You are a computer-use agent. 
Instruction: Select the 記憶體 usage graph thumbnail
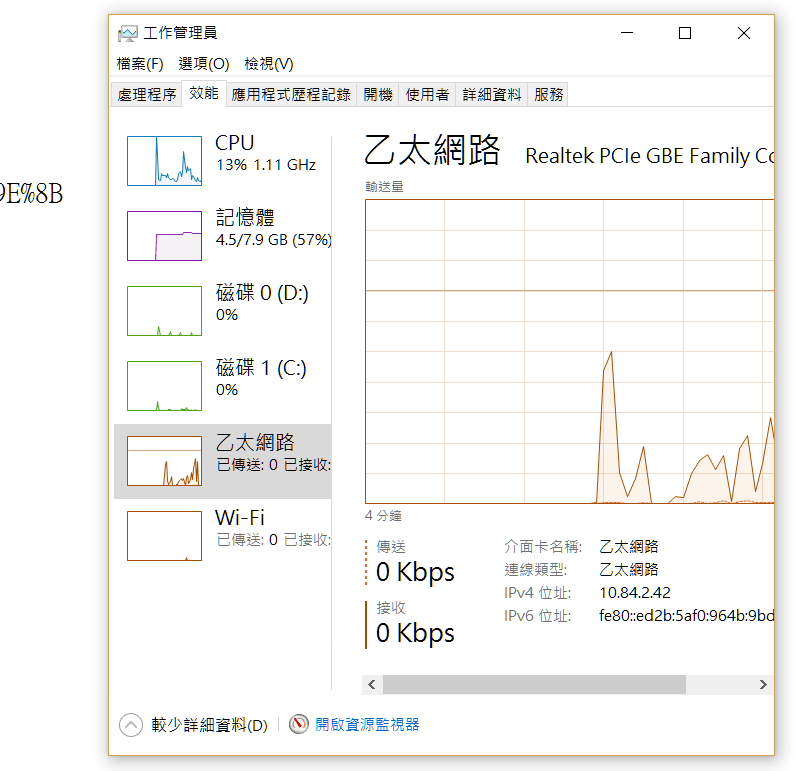pos(164,236)
